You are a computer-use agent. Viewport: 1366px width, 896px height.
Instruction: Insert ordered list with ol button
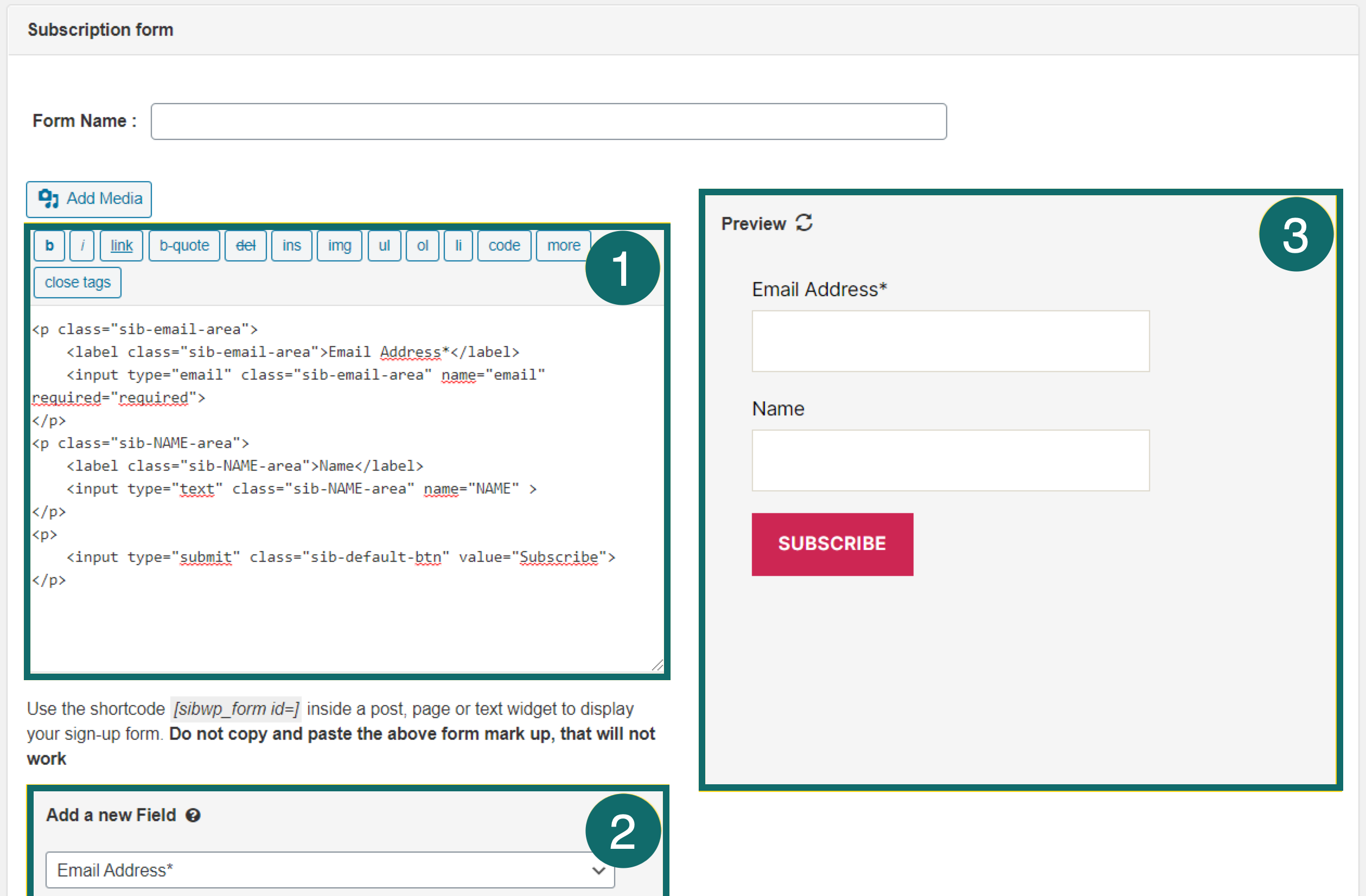click(x=423, y=246)
